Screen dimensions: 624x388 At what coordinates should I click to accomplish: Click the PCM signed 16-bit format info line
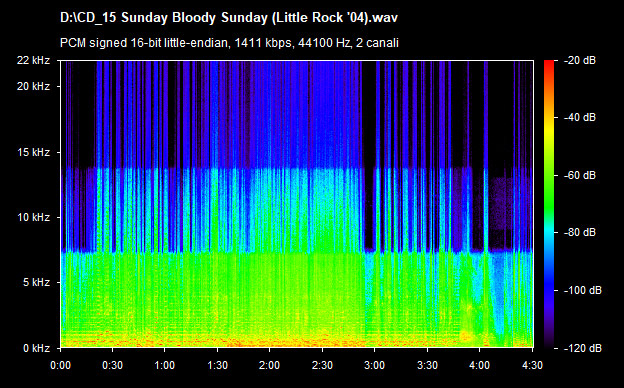click(x=229, y=43)
